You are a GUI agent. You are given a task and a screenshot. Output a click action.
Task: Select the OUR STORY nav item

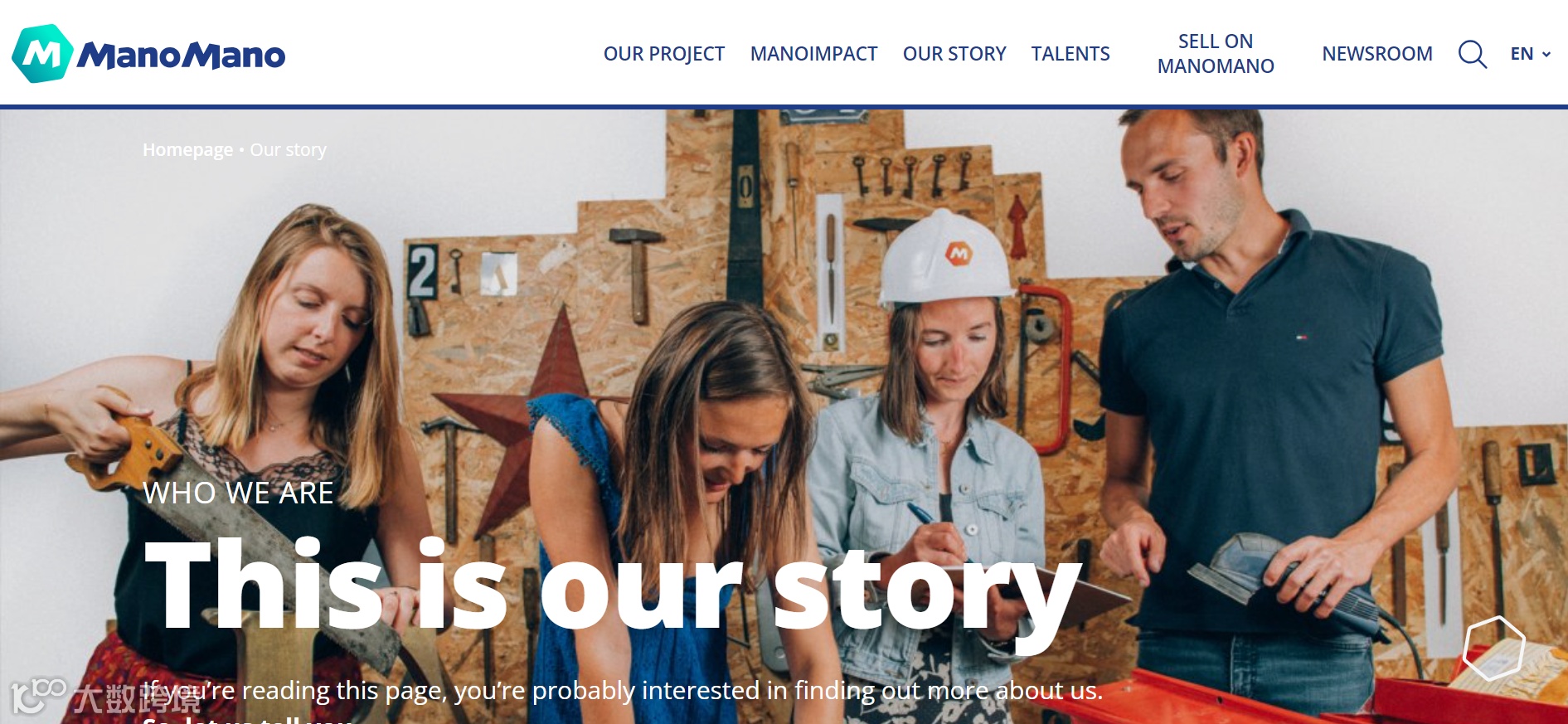[x=954, y=54]
